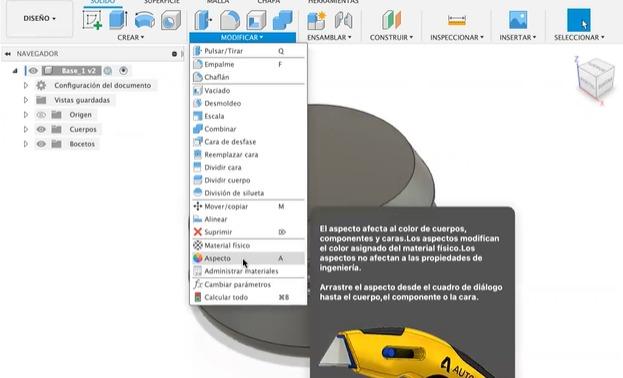This screenshot has height=378, width=623.
Task: Expand the Origen node
Action: point(26,115)
